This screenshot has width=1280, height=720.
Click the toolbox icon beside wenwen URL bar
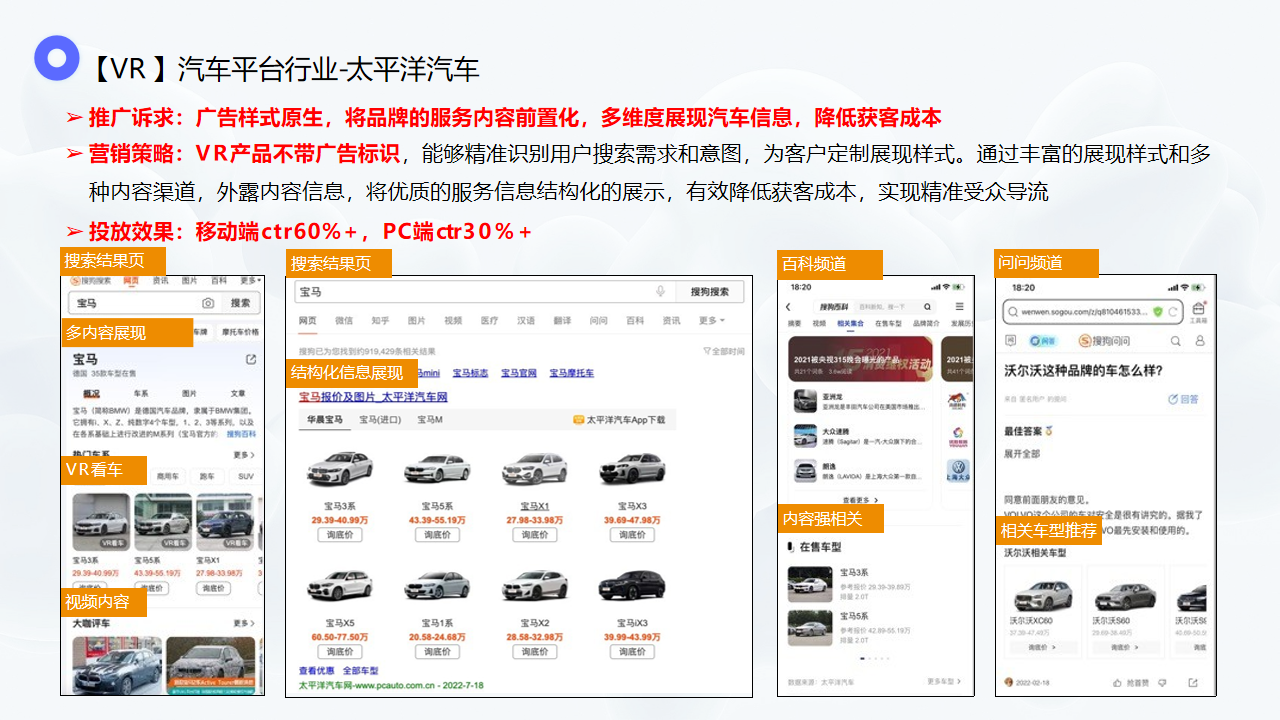point(1198,311)
